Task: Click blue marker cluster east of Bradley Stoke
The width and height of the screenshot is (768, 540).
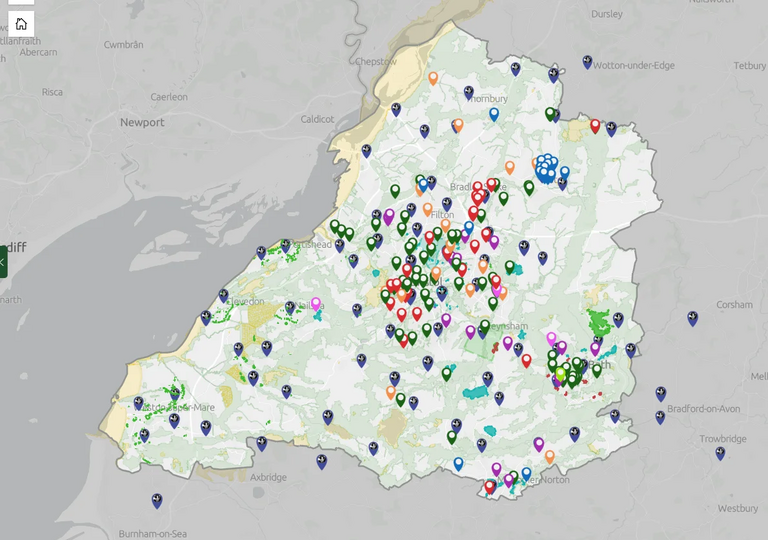Action: point(546,169)
